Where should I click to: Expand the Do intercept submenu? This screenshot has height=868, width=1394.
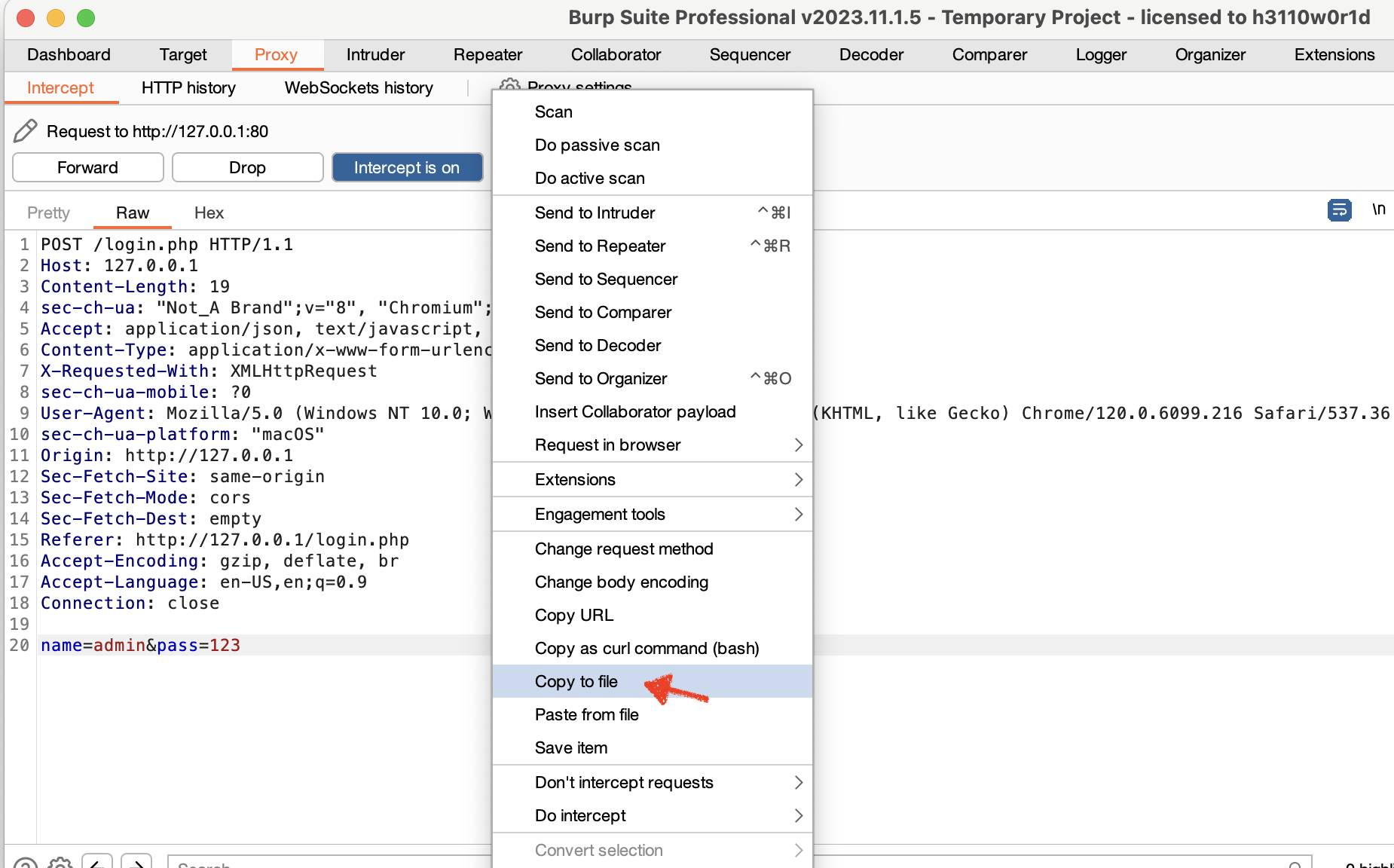pyautogui.click(x=653, y=815)
